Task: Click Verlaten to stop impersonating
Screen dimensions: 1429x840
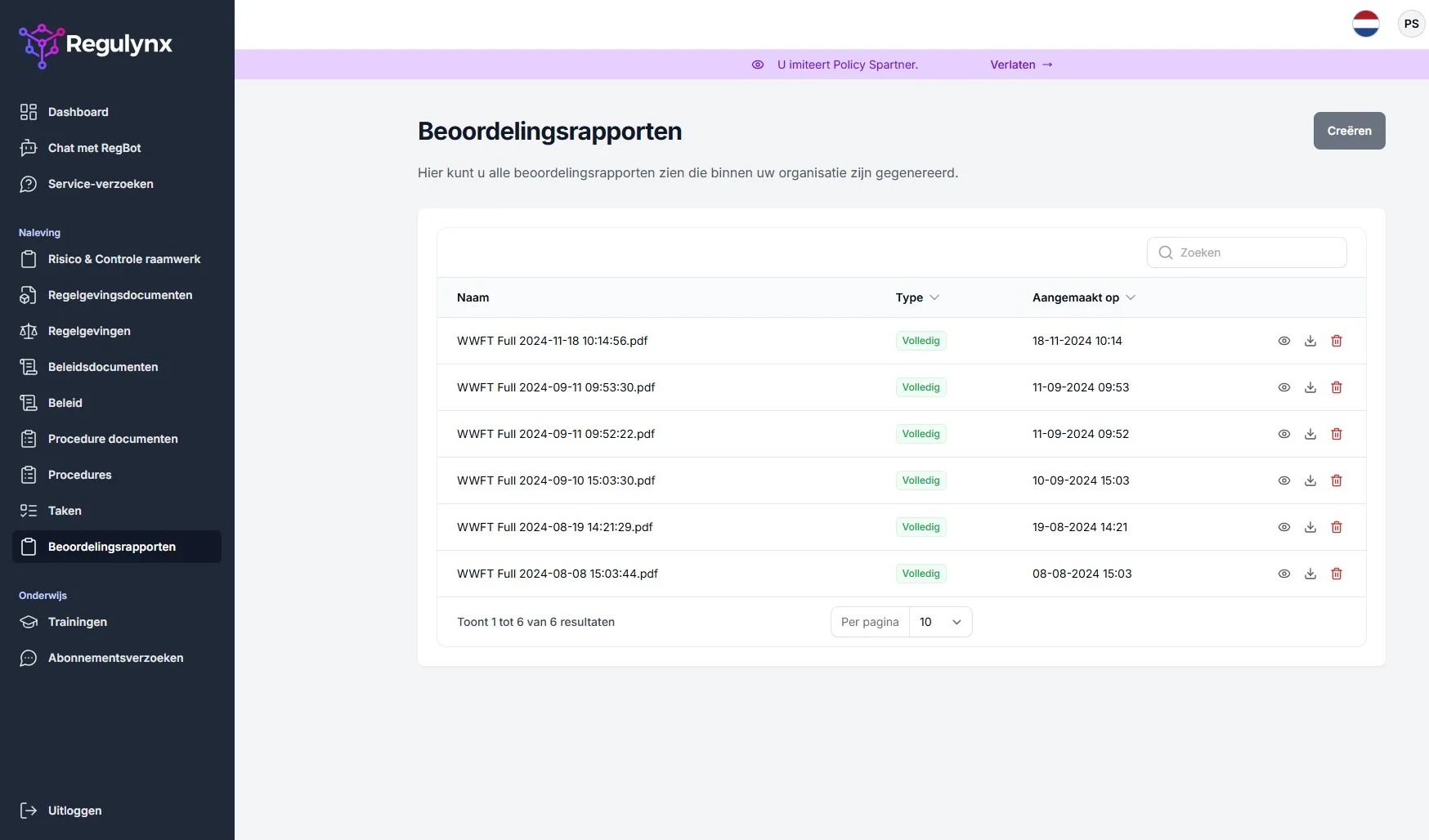Action: [1020, 65]
